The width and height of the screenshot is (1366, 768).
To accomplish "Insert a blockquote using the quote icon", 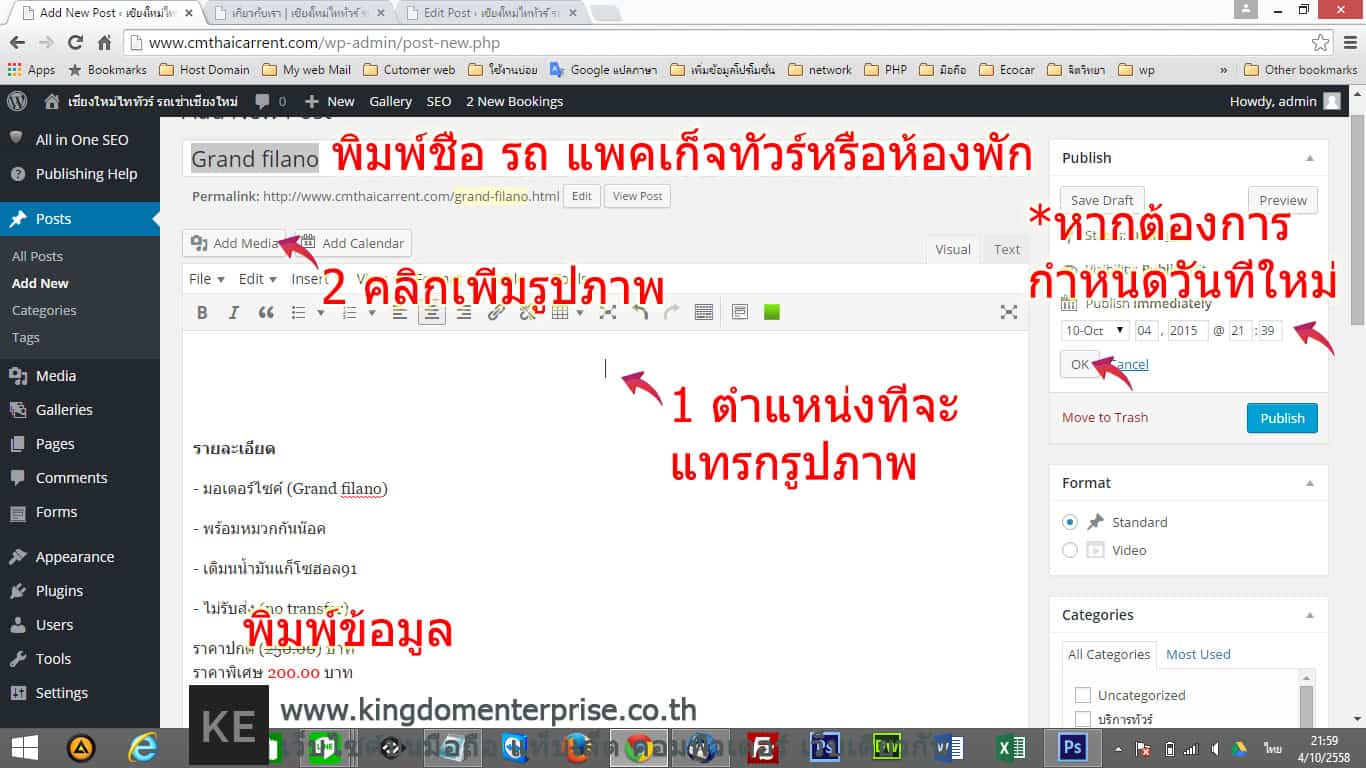I will tap(266, 313).
